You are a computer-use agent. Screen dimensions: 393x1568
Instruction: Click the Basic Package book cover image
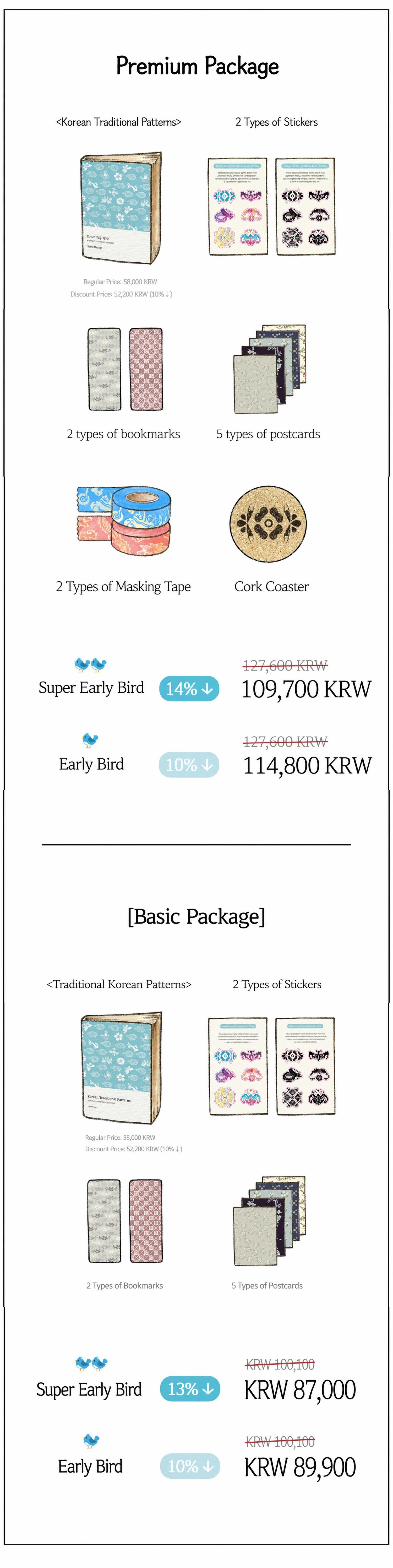[121, 1068]
